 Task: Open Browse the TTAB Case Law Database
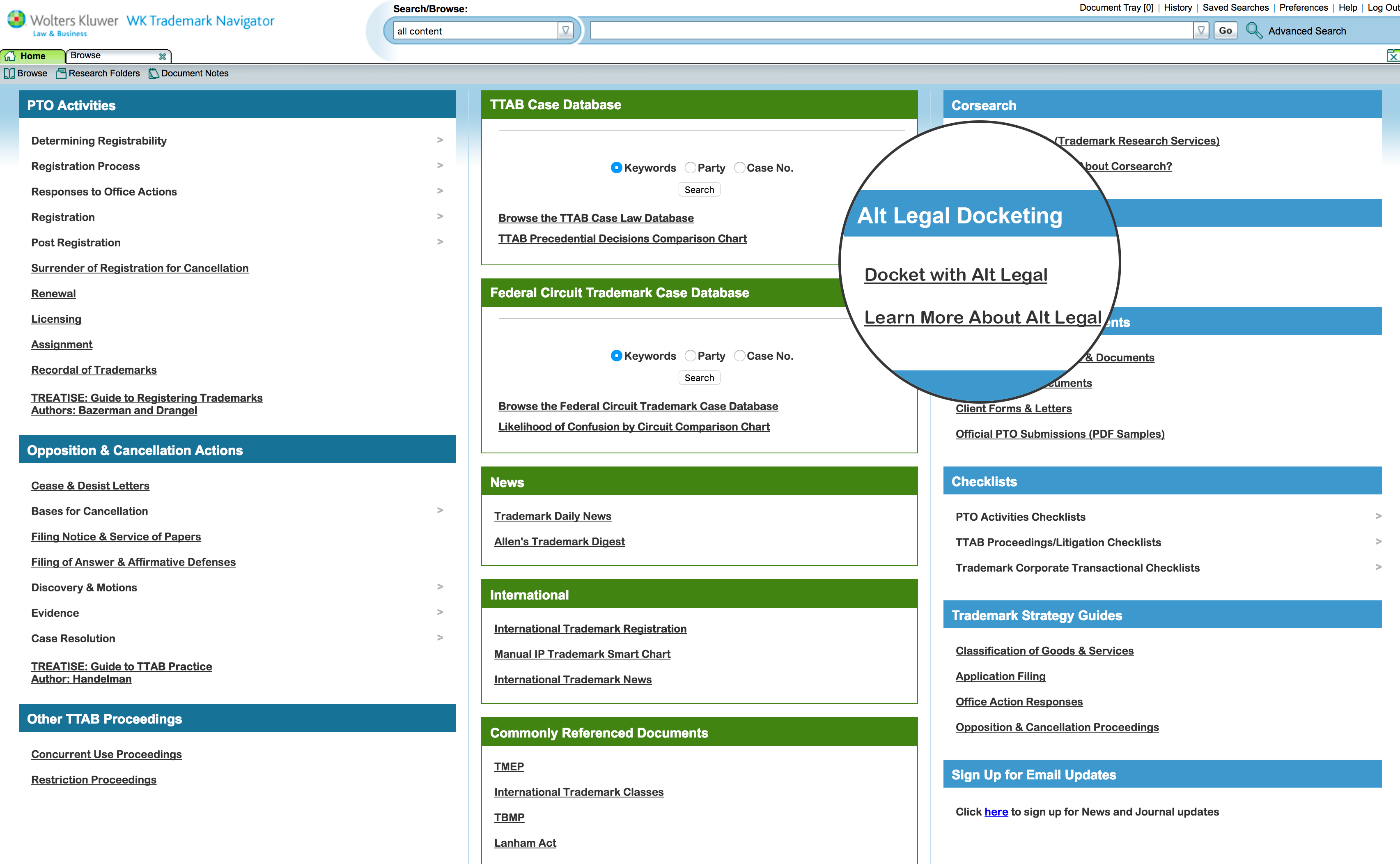point(596,218)
